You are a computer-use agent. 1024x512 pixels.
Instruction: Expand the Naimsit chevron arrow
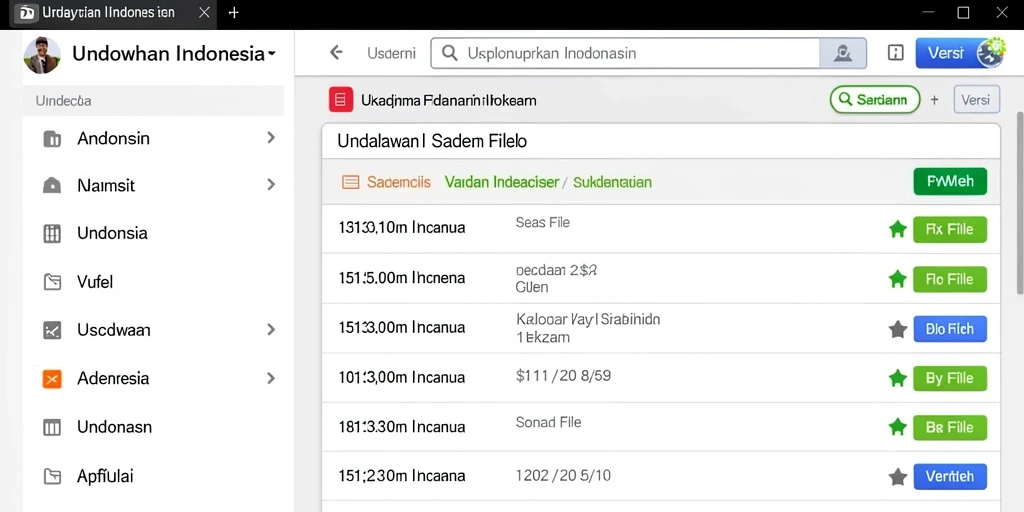pos(271,185)
